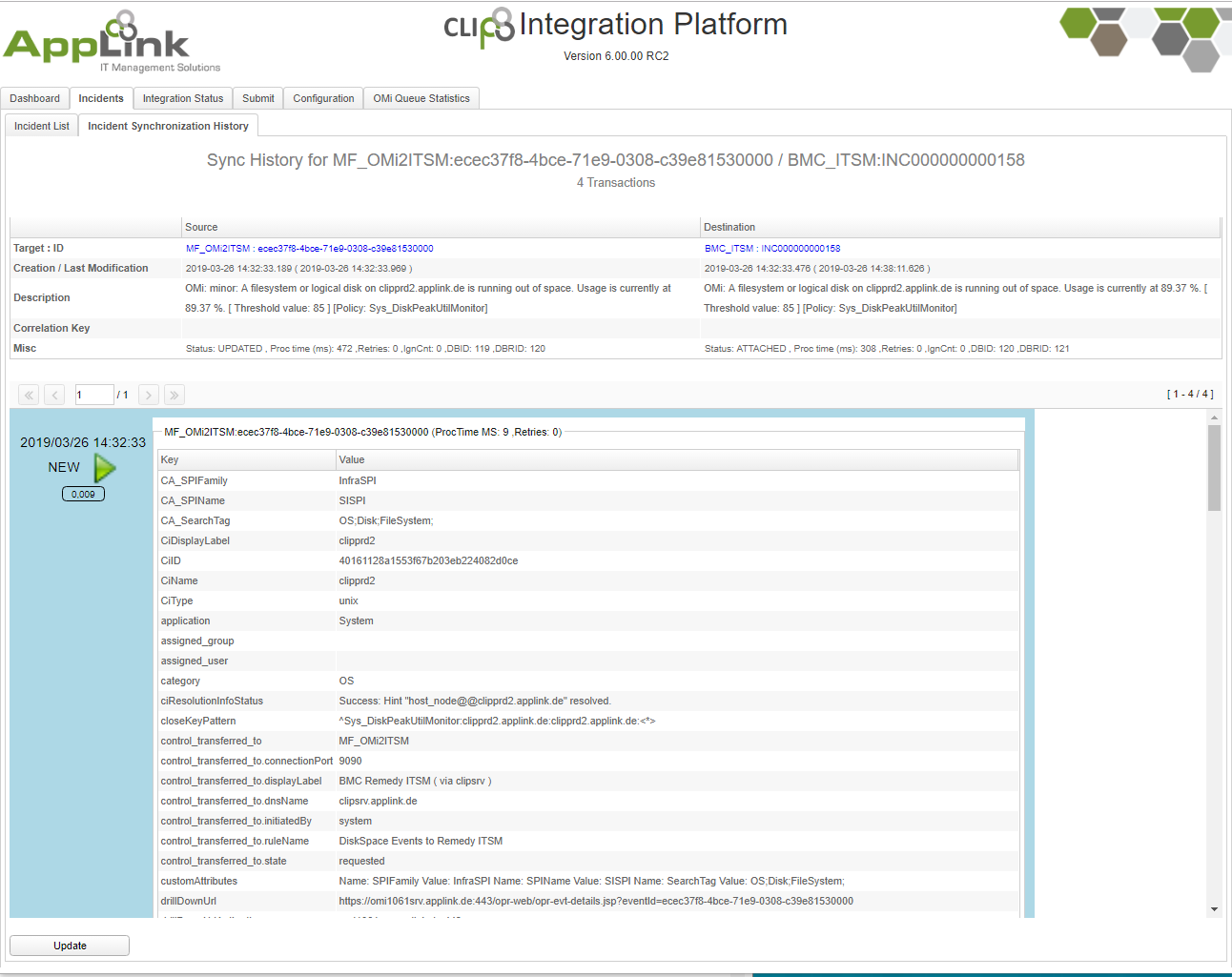
Task: Click the scrollbar up arrow
Action: pos(1214,417)
